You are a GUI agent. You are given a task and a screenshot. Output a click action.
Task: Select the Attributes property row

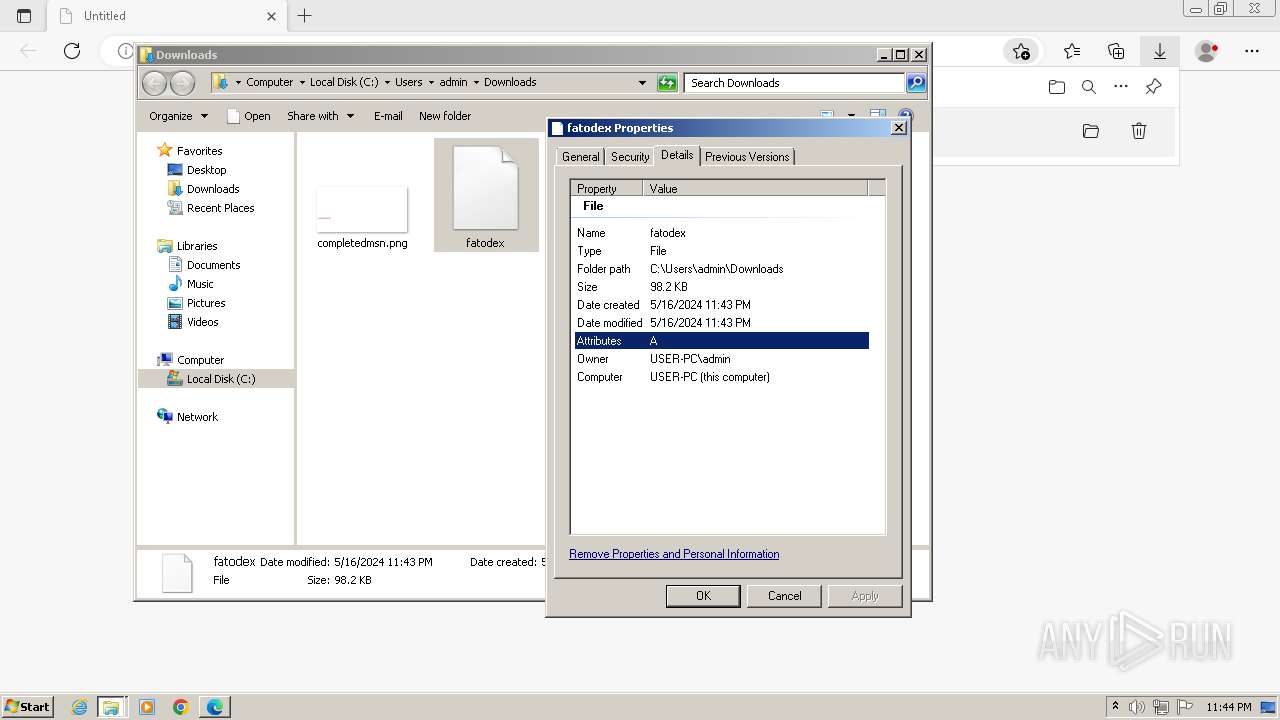click(722, 341)
